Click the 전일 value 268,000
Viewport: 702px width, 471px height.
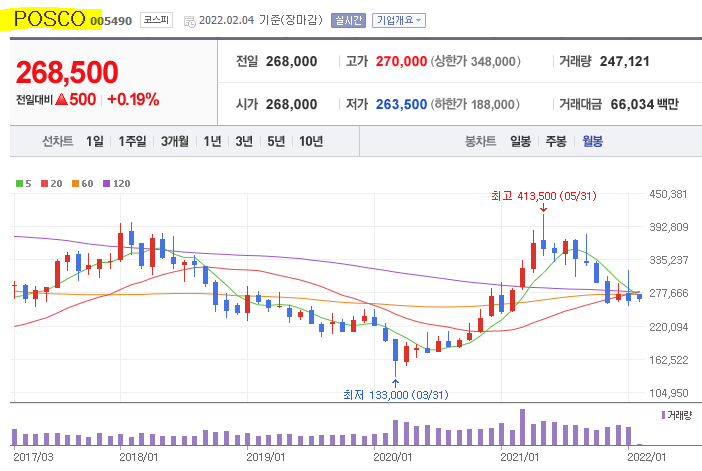(x=291, y=61)
